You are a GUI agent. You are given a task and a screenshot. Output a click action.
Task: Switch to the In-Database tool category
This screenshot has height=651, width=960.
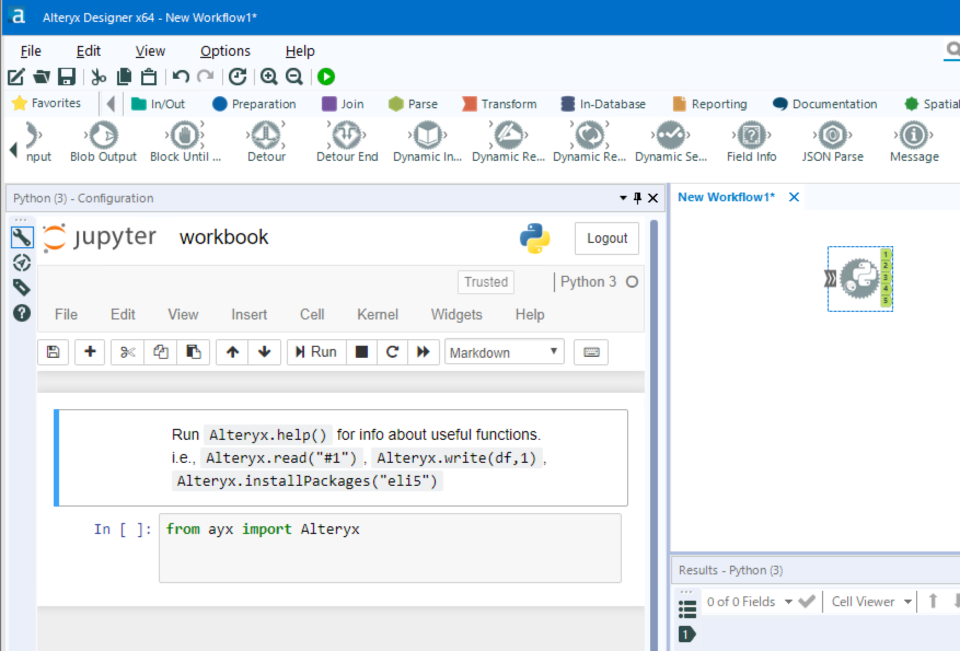(x=604, y=103)
